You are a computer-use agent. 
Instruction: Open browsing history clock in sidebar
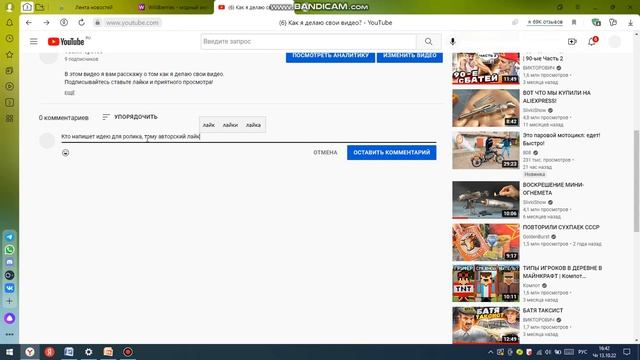point(9,38)
